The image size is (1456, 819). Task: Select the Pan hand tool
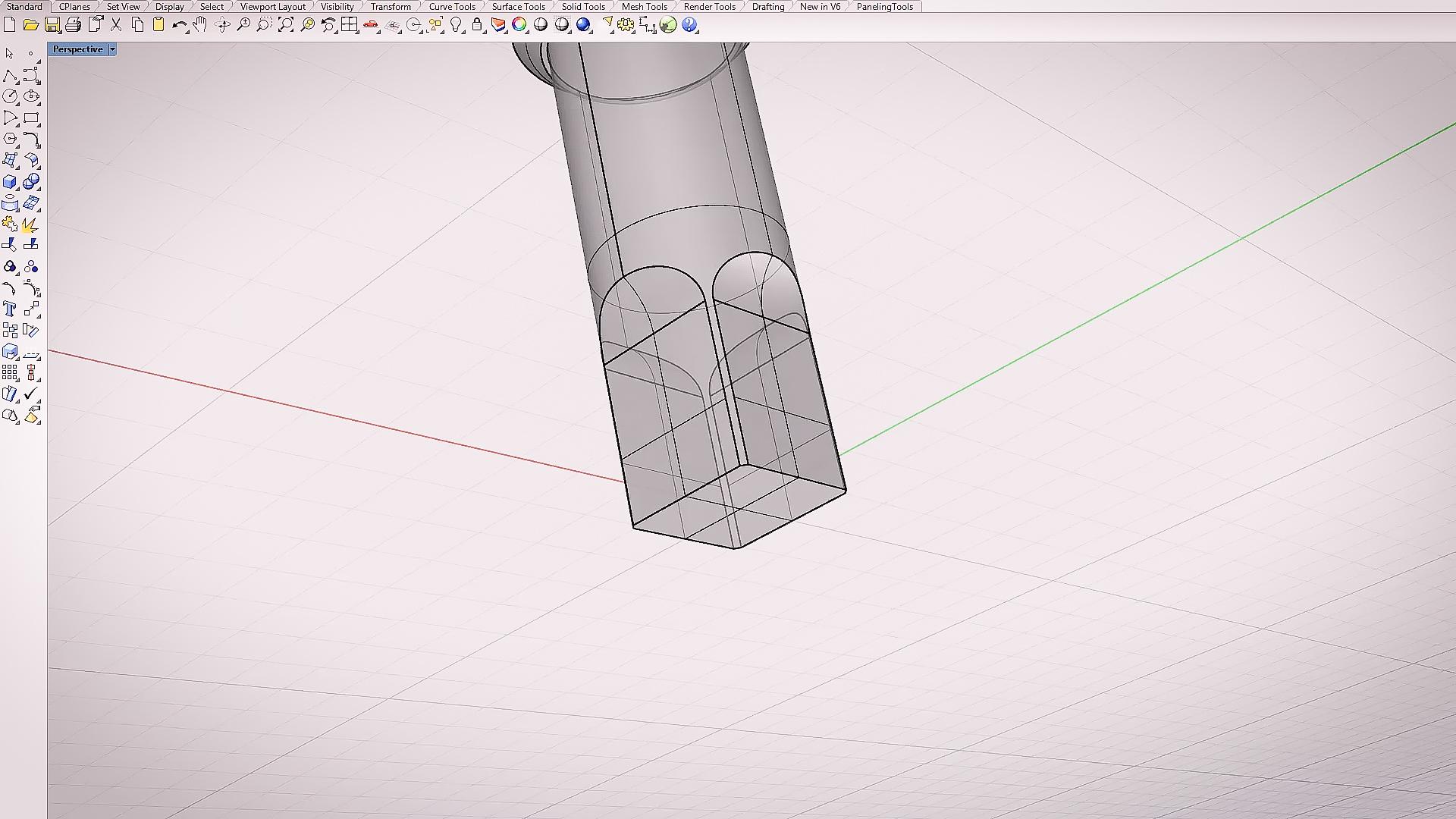point(200,25)
